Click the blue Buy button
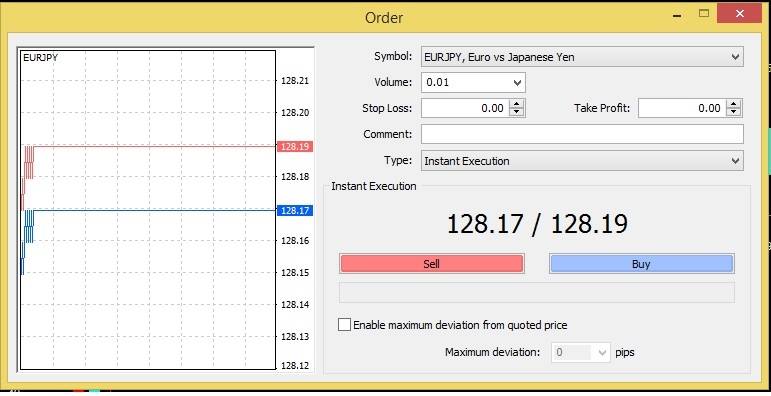771x396 pixels. 641,264
